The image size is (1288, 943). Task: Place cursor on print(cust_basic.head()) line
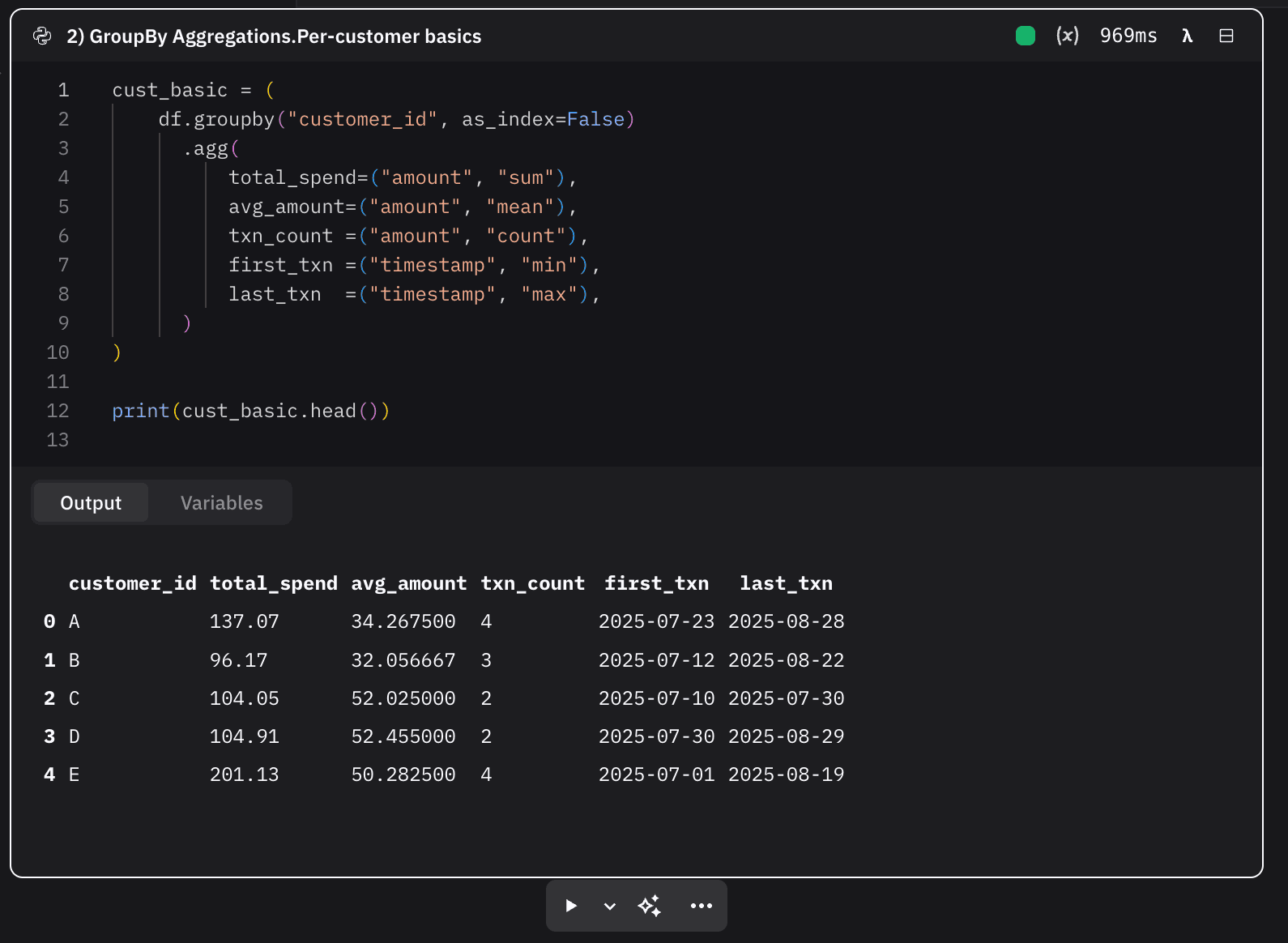[x=250, y=411]
